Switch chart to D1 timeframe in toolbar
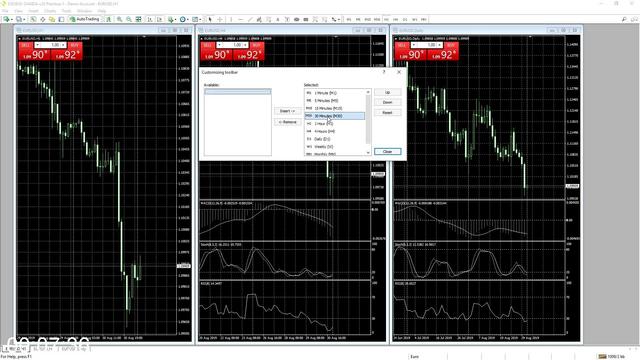This screenshot has height=360, width=640. pyautogui.click(x=405, y=19)
